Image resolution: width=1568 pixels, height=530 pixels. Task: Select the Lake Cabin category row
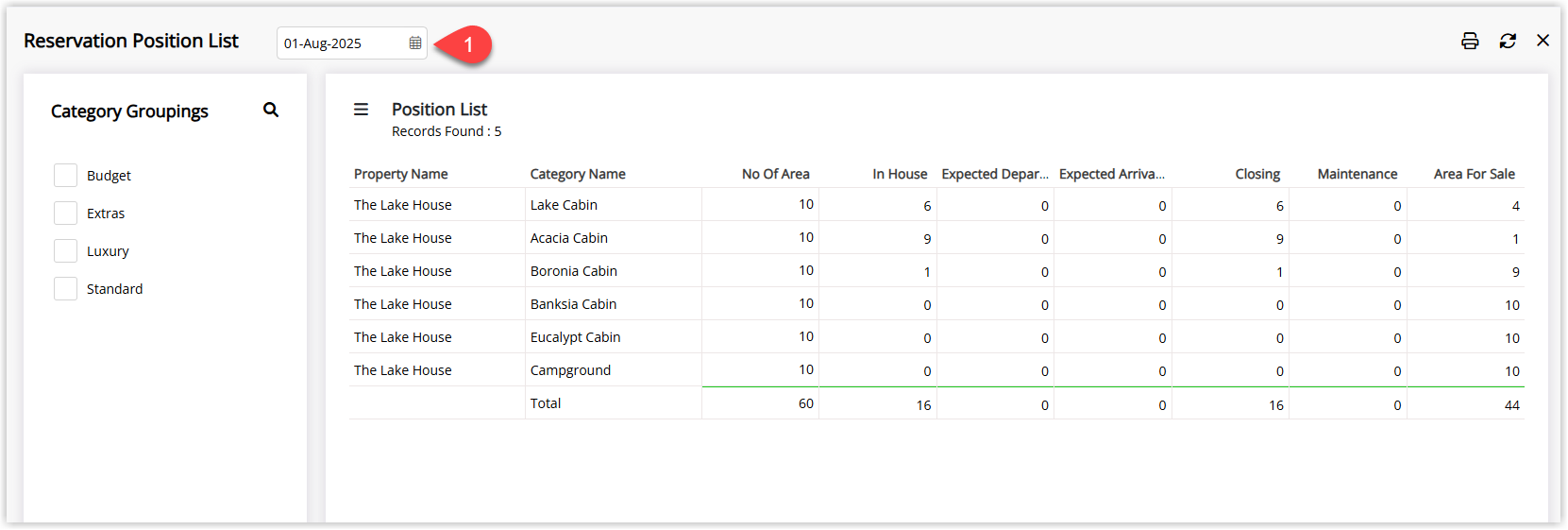(x=936, y=205)
